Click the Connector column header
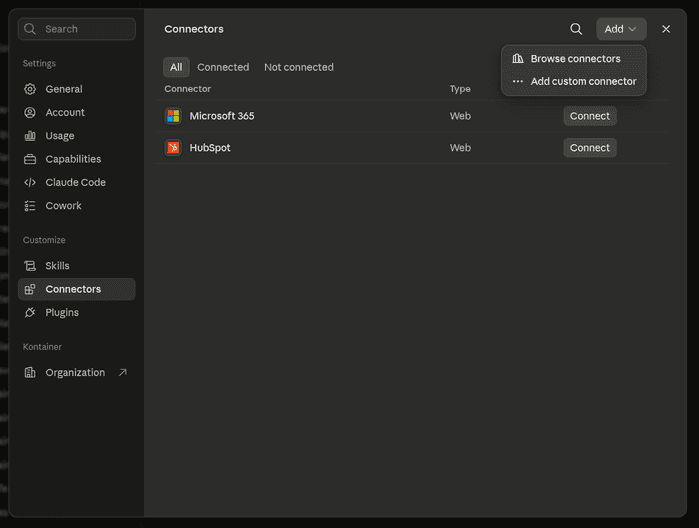The width and height of the screenshot is (699, 528). pos(187,89)
